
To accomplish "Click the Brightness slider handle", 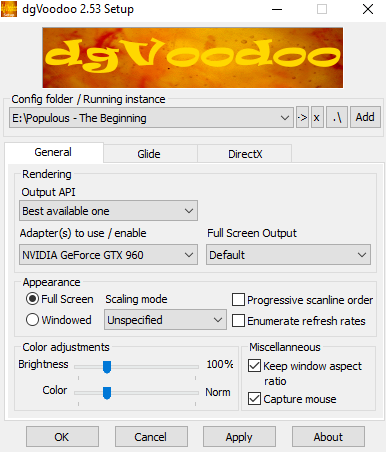I will [107, 367].
